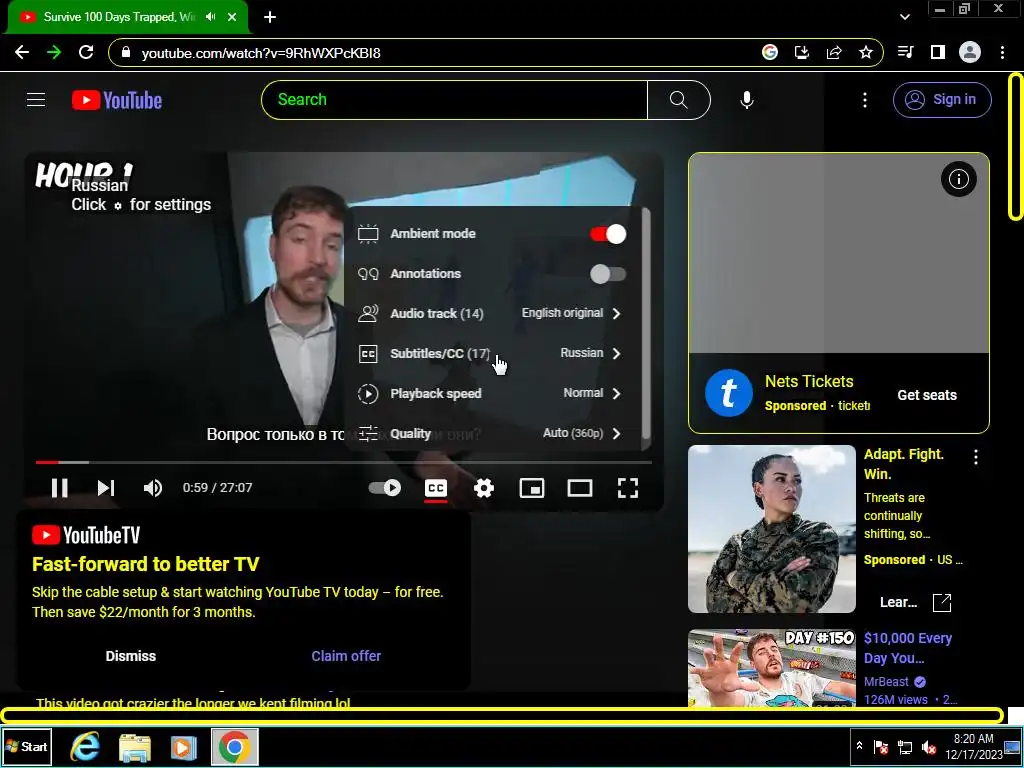Focus the YouTube Search field

[455, 100]
